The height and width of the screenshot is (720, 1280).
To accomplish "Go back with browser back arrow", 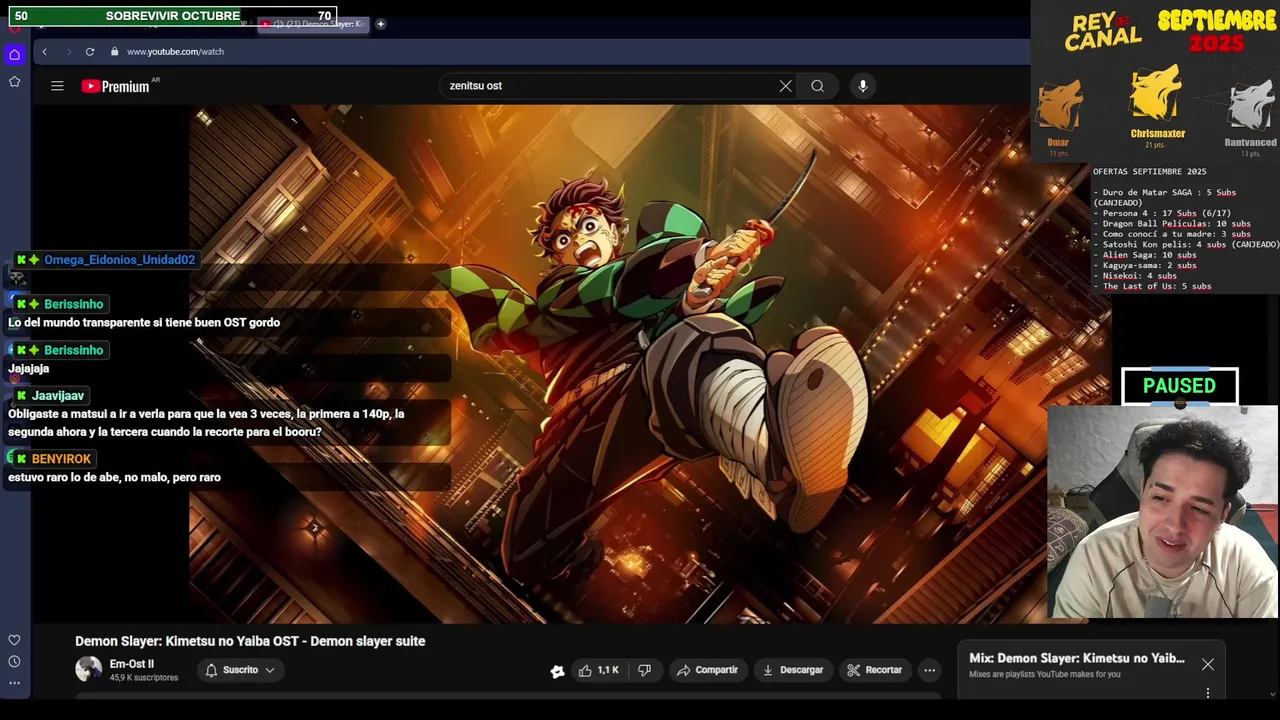I will [44, 51].
